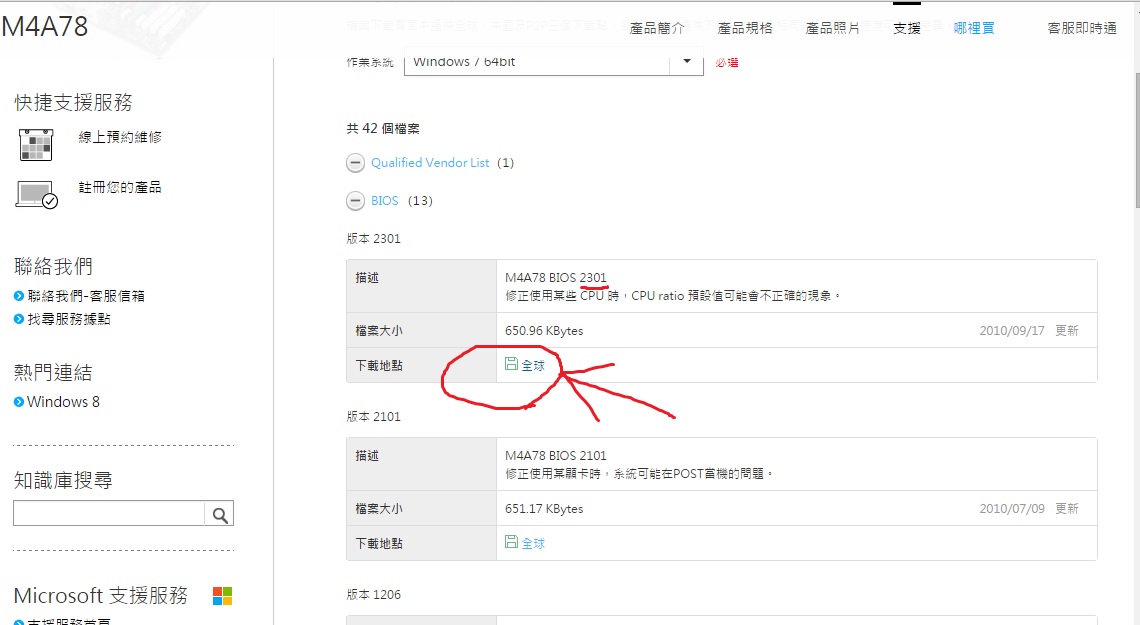Click the M4A78 BIOS 2301 description text

click(555, 278)
